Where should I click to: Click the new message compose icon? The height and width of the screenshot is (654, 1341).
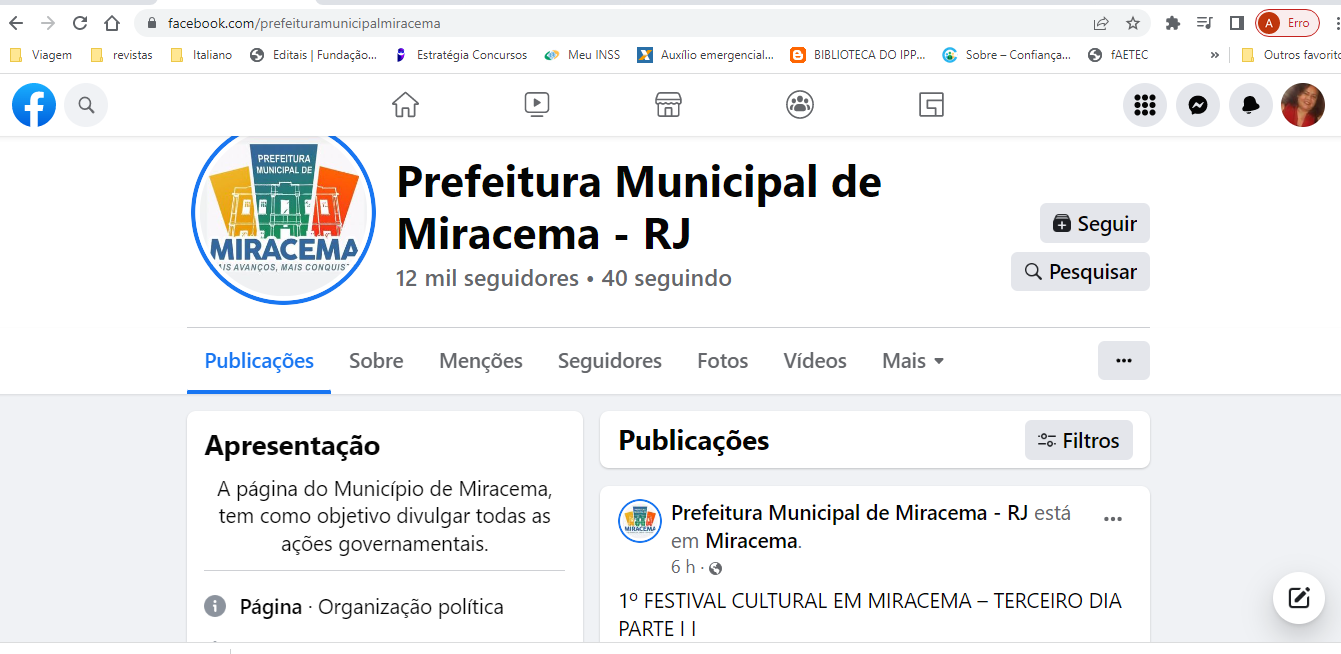click(x=1299, y=599)
